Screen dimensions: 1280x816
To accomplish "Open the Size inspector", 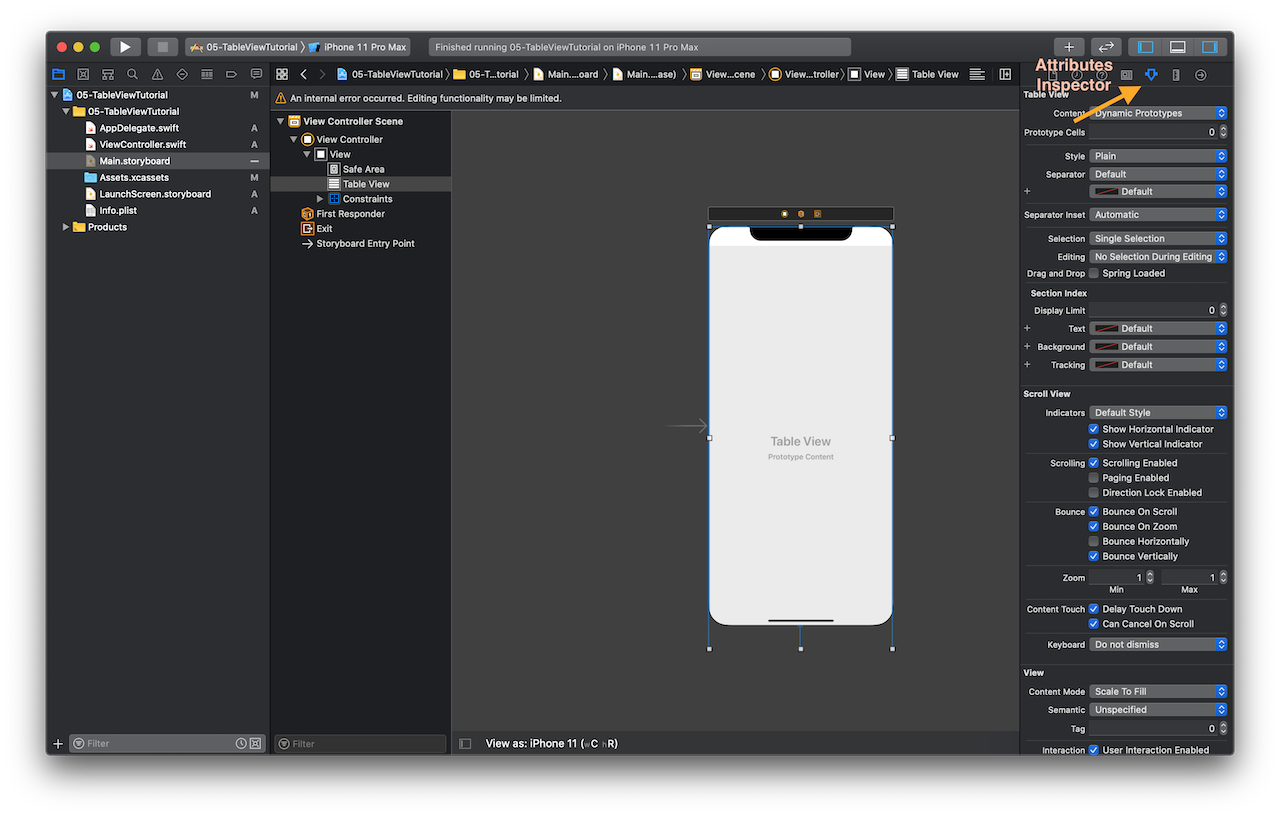I will click(x=1176, y=74).
